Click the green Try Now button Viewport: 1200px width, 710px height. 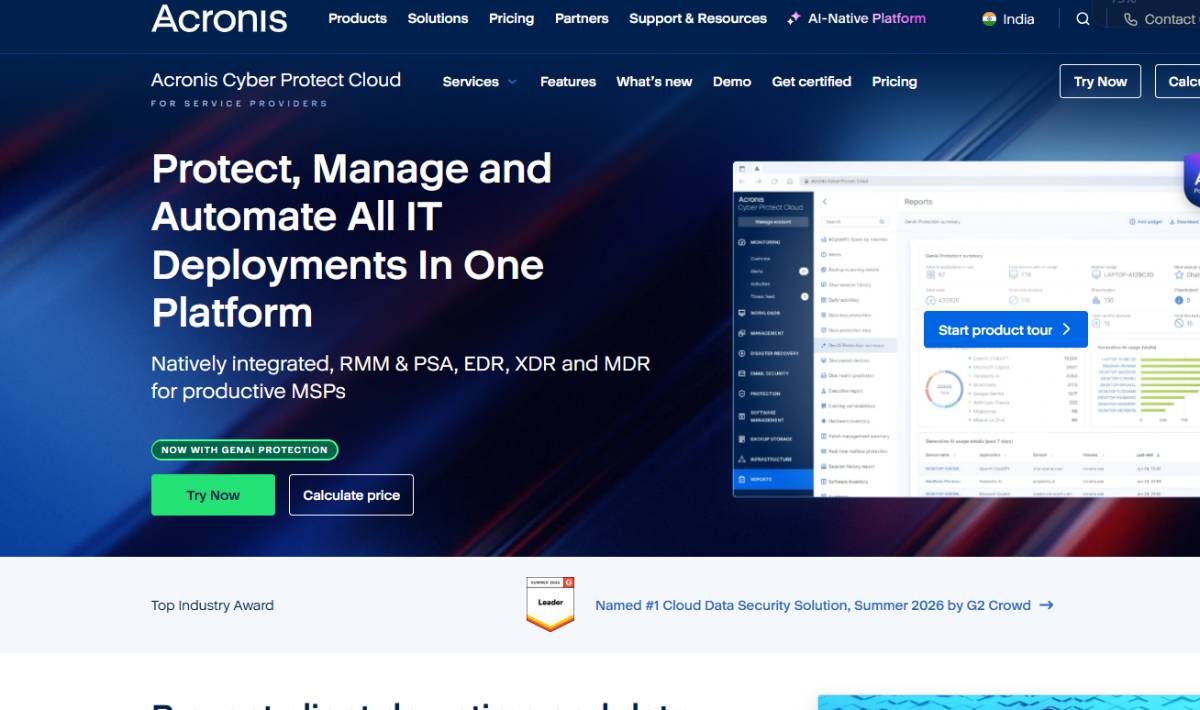[x=213, y=495]
